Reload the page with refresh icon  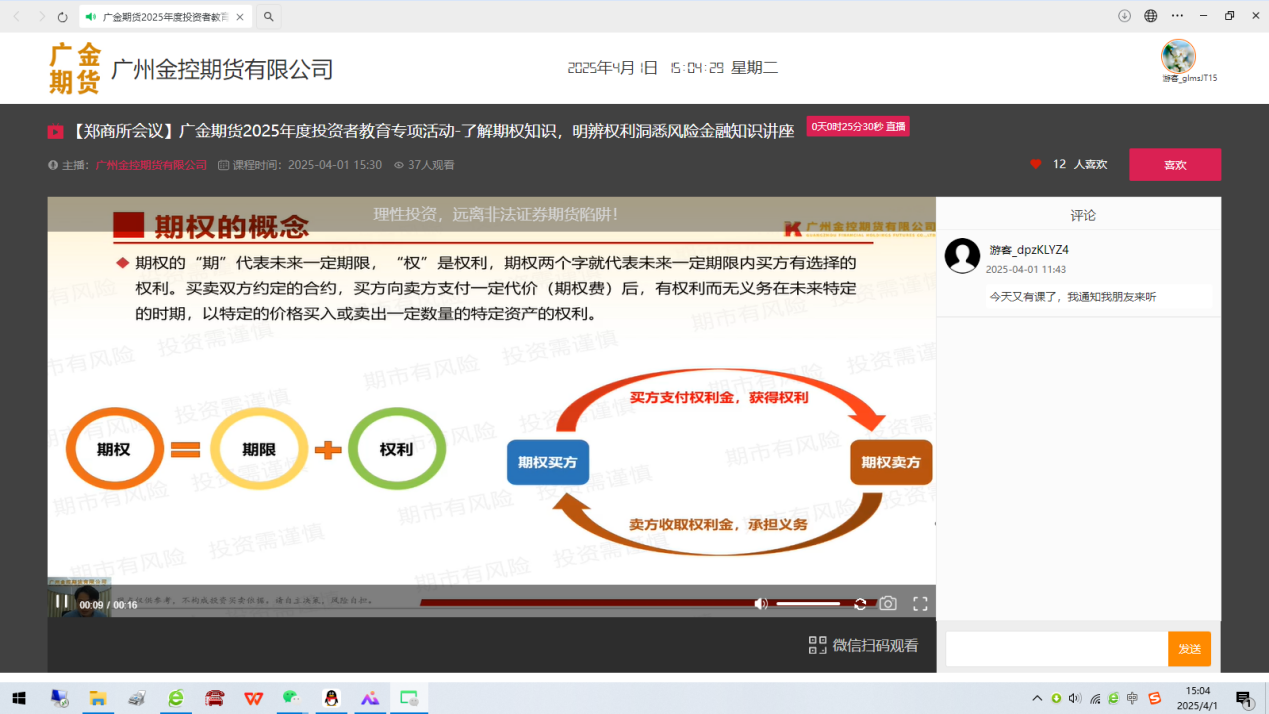point(63,17)
